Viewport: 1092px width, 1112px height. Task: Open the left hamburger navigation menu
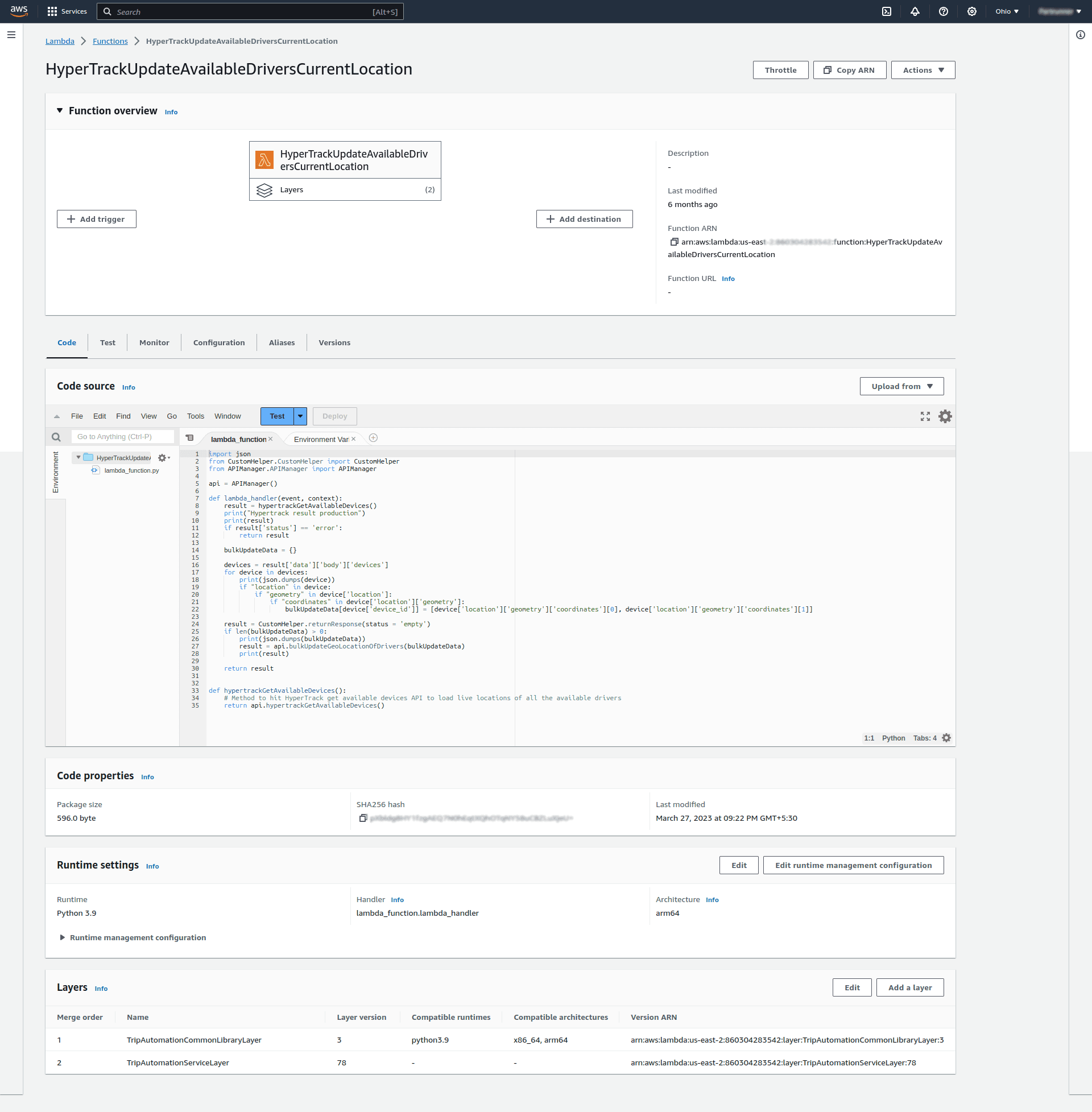point(11,35)
